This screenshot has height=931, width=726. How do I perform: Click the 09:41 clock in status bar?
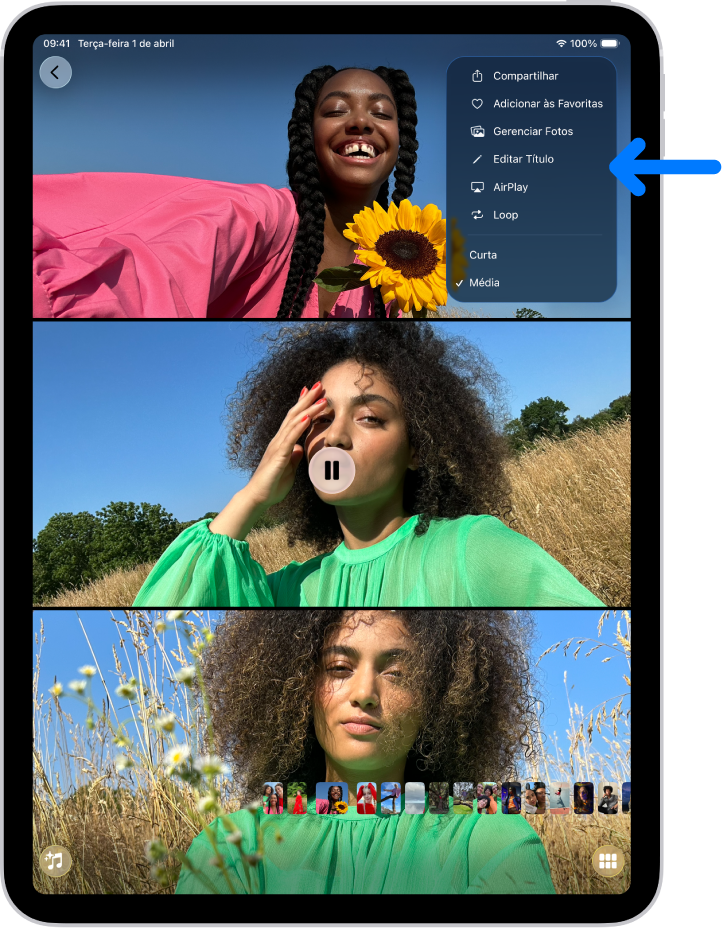pos(56,43)
